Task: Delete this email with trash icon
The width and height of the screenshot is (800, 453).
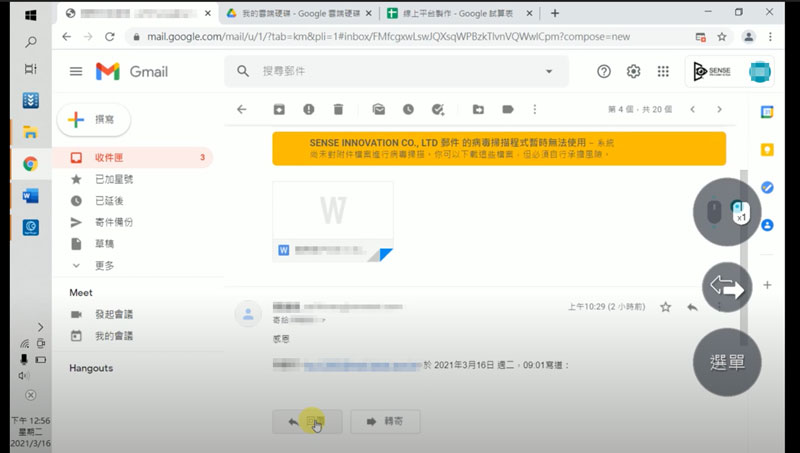Action: [338, 109]
